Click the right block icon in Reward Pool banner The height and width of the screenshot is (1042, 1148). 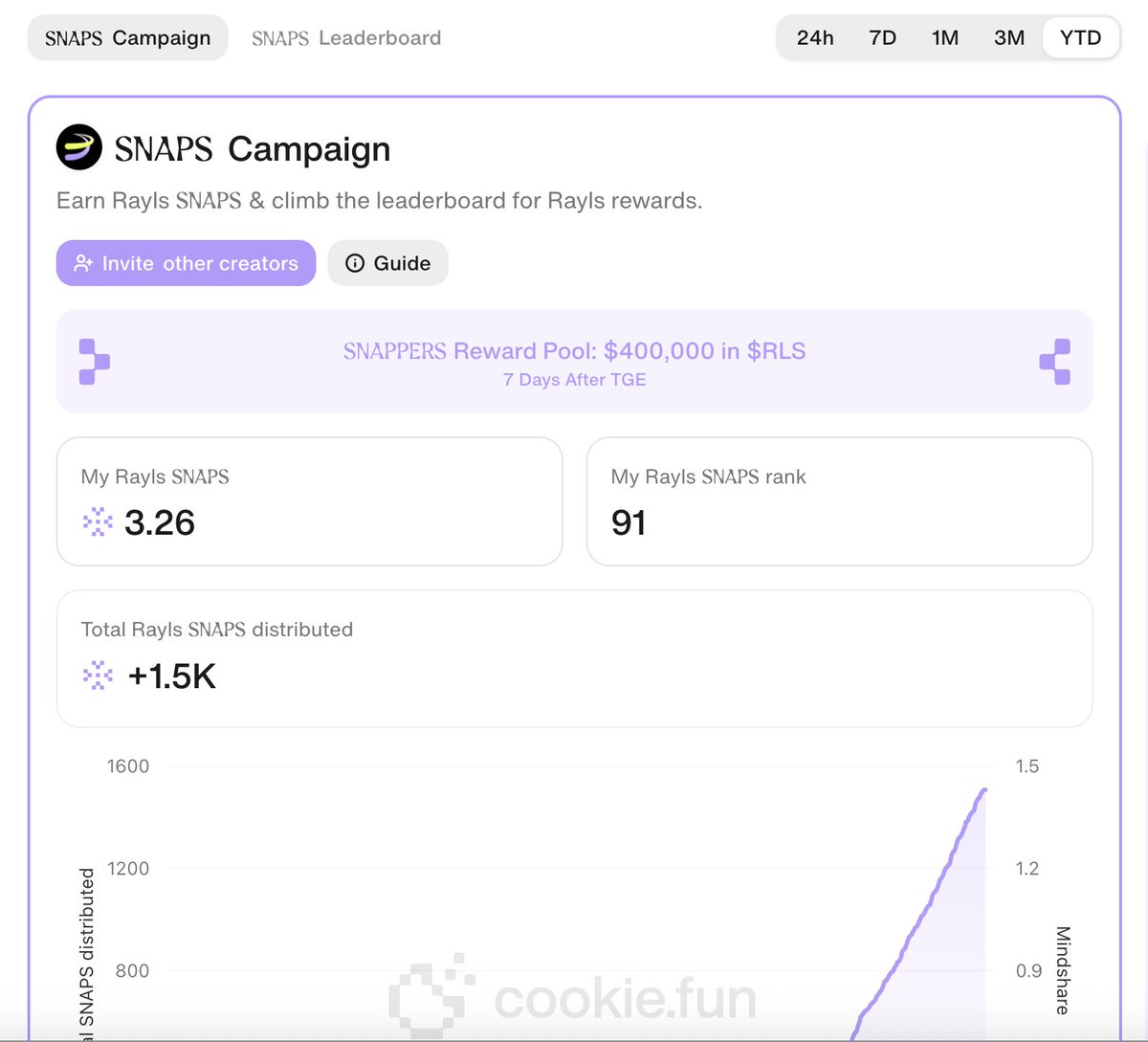pyautogui.click(x=1055, y=362)
